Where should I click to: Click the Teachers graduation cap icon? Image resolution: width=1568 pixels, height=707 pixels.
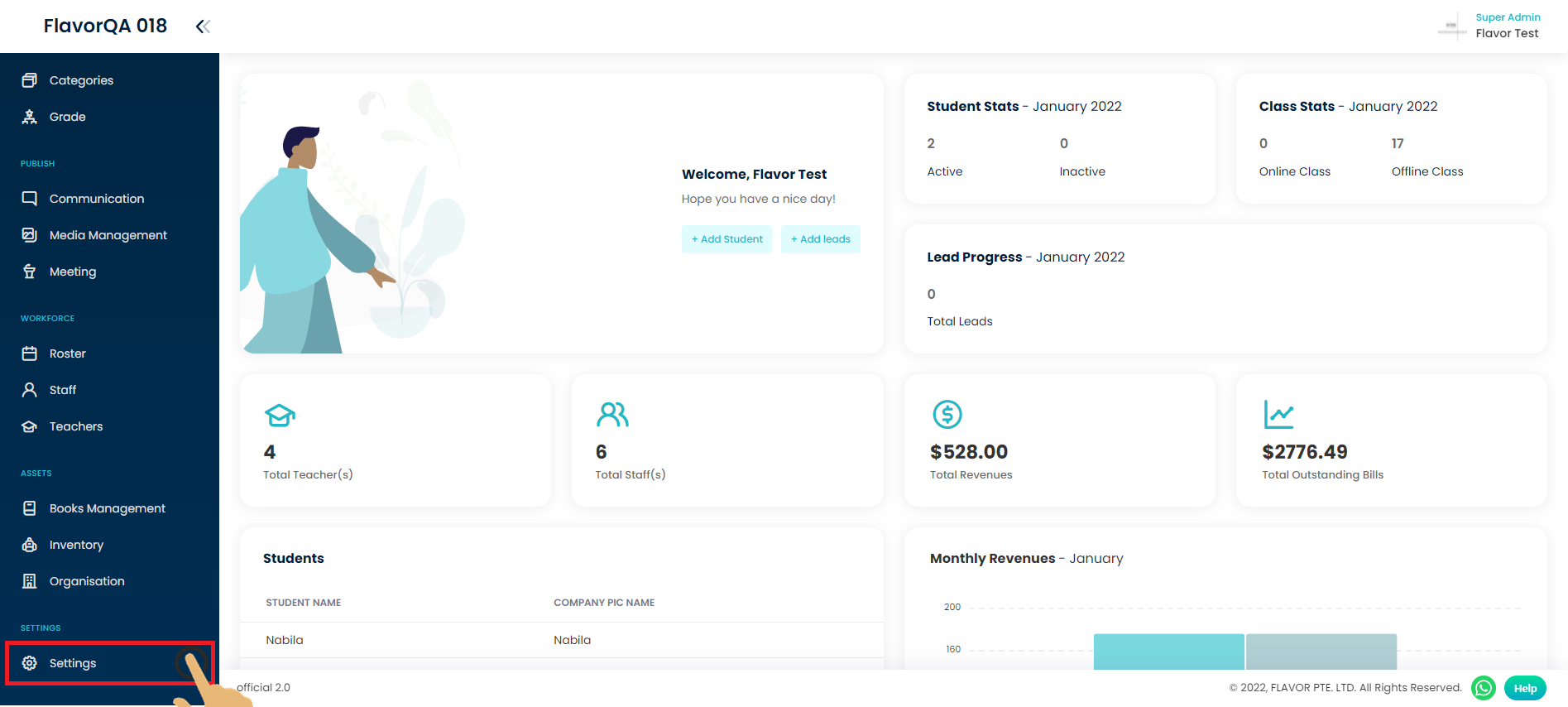(x=30, y=426)
